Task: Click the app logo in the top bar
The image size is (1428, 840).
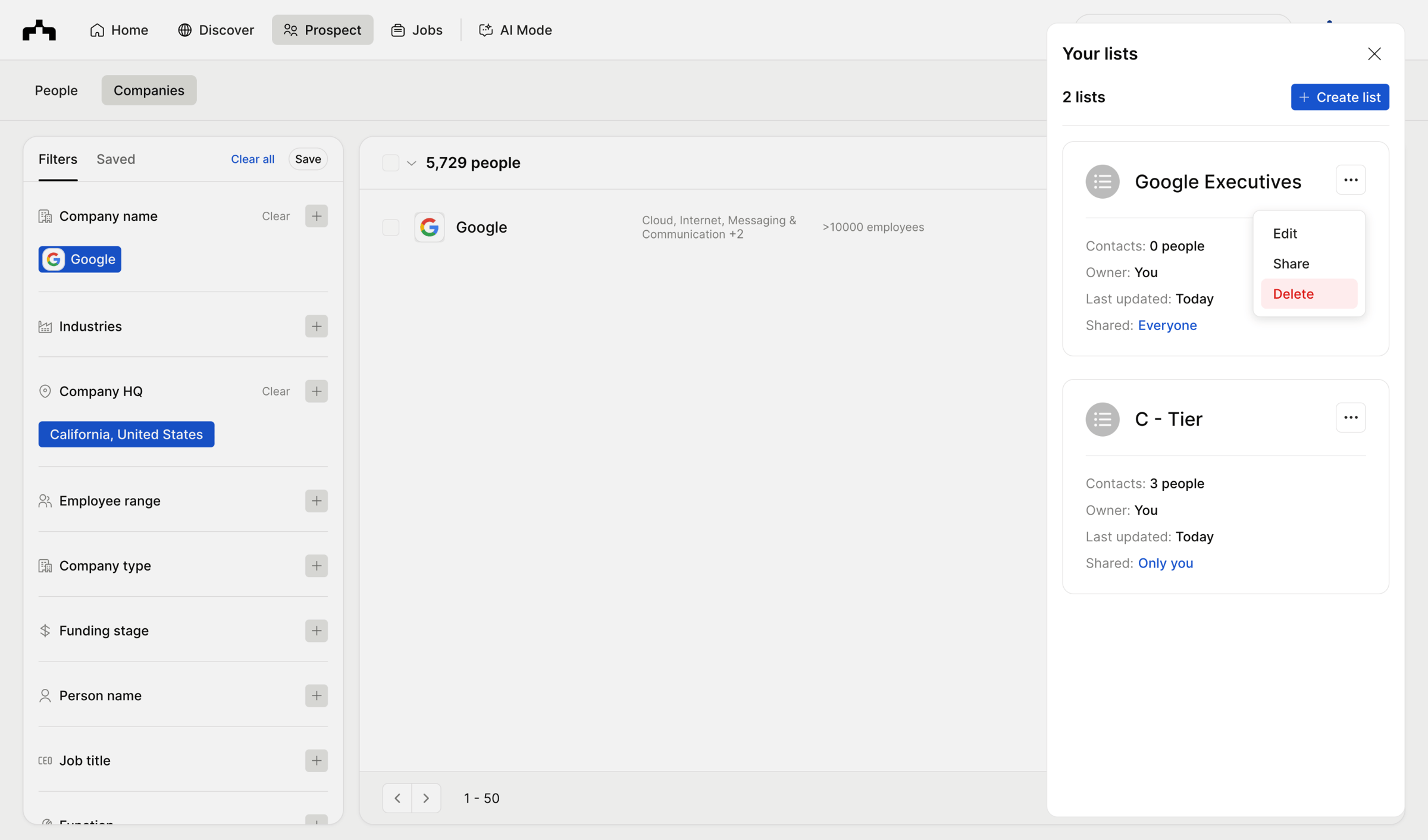Action: [x=39, y=30]
